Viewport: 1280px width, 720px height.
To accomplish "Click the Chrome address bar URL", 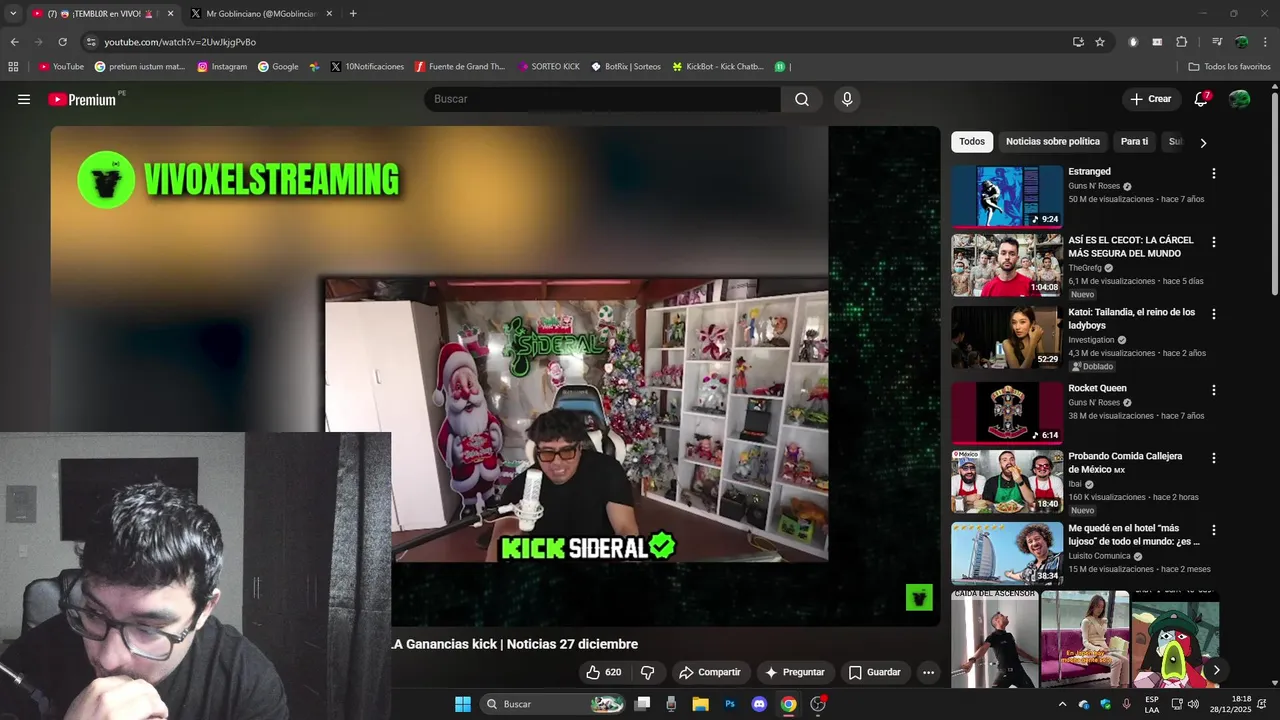I will click(x=180, y=42).
